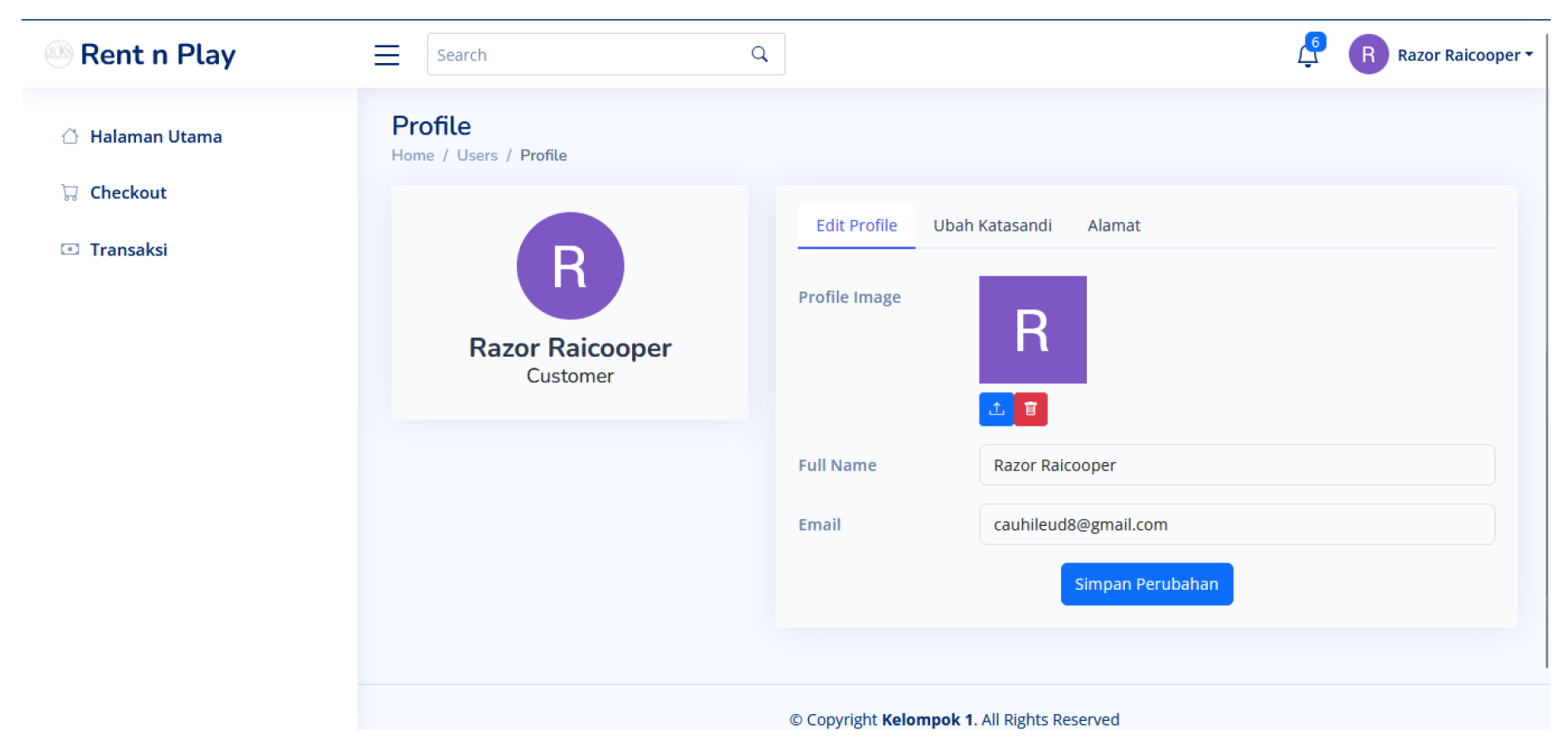Focus the Full Name text field
1568x754 pixels.
(x=1236, y=465)
